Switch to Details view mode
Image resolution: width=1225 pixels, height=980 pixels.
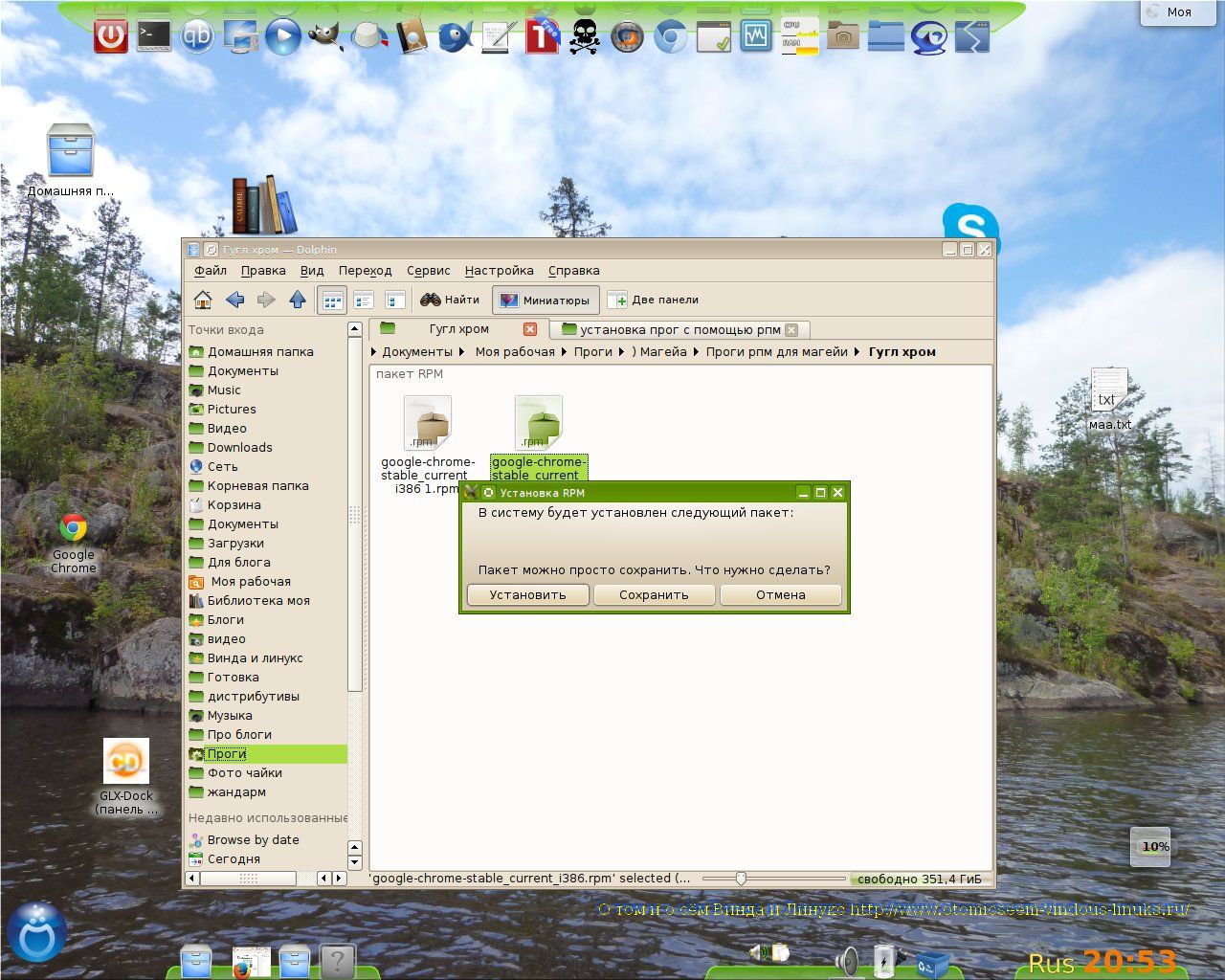tap(363, 300)
